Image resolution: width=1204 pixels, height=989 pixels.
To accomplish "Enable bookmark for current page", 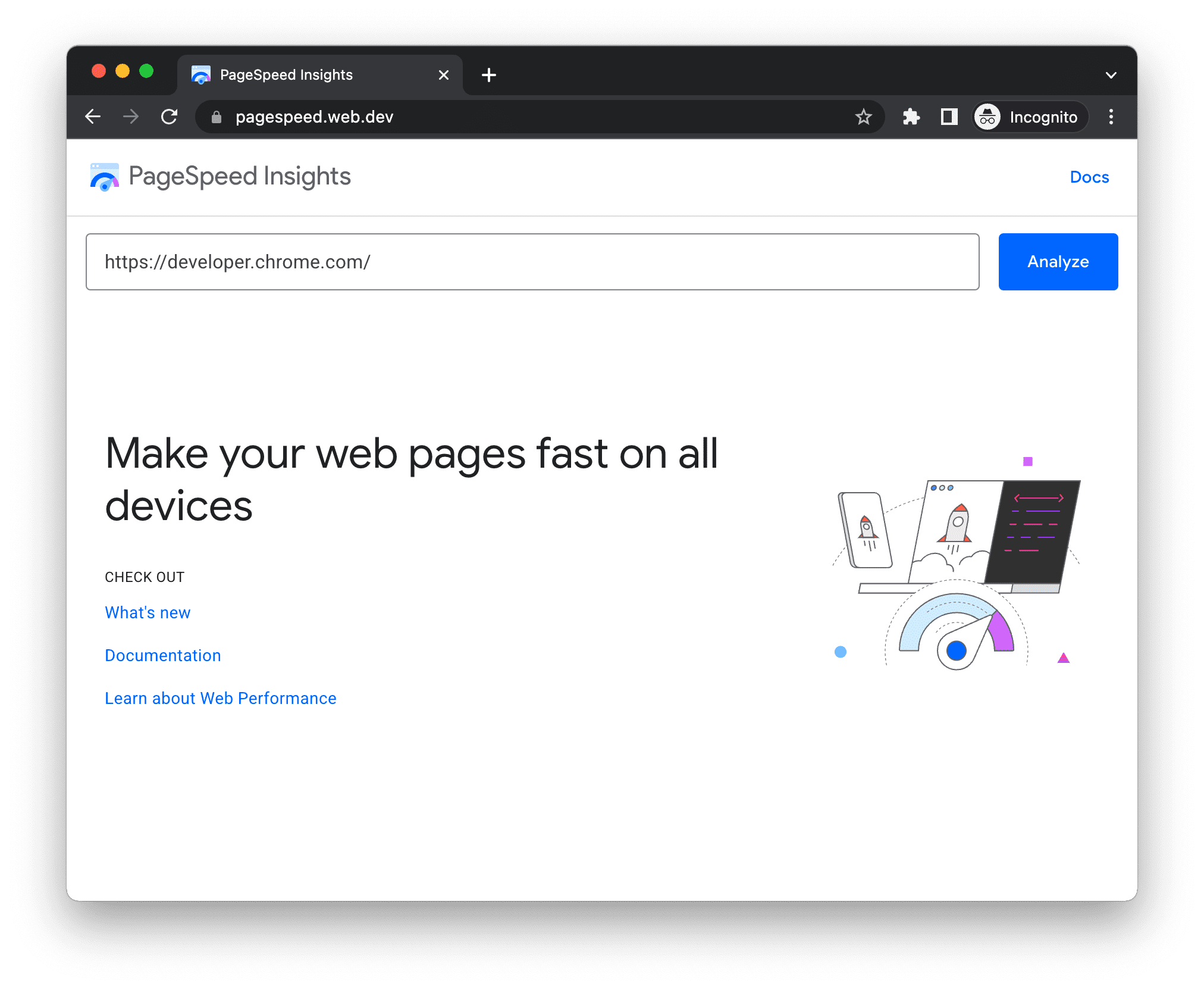I will [865, 117].
